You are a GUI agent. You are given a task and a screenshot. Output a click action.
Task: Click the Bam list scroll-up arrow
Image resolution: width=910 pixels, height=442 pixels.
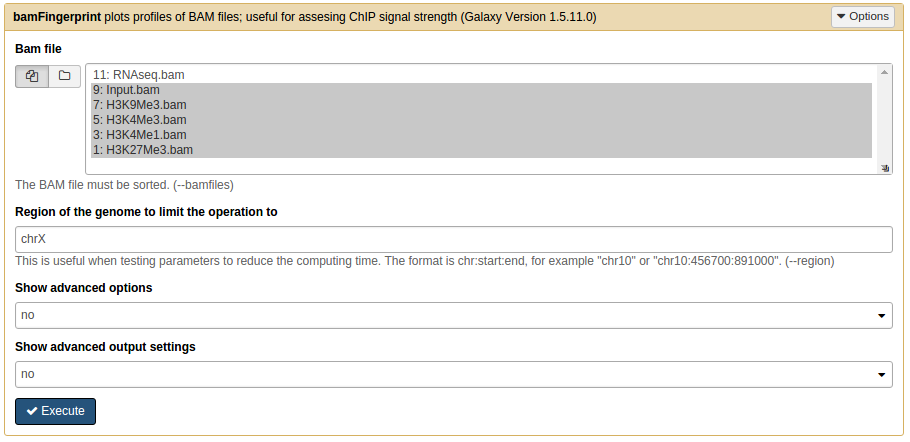tap(885, 72)
